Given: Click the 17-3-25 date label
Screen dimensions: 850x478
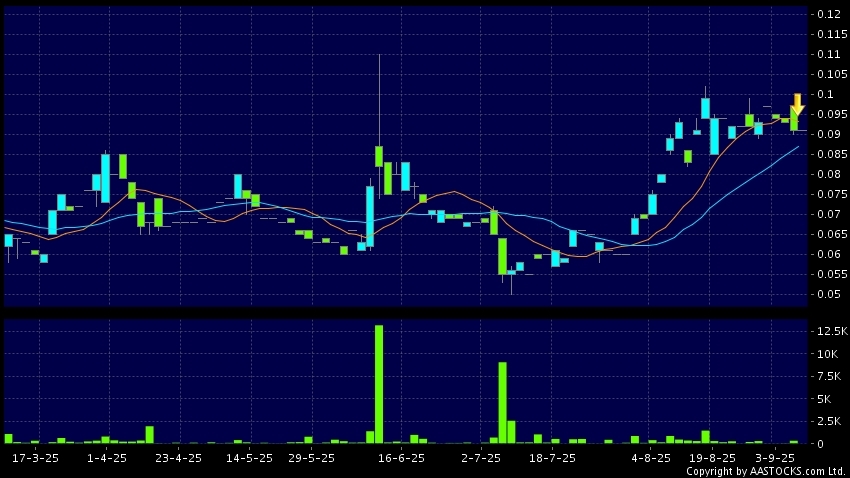Looking at the screenshot, I should click(35, 458).
